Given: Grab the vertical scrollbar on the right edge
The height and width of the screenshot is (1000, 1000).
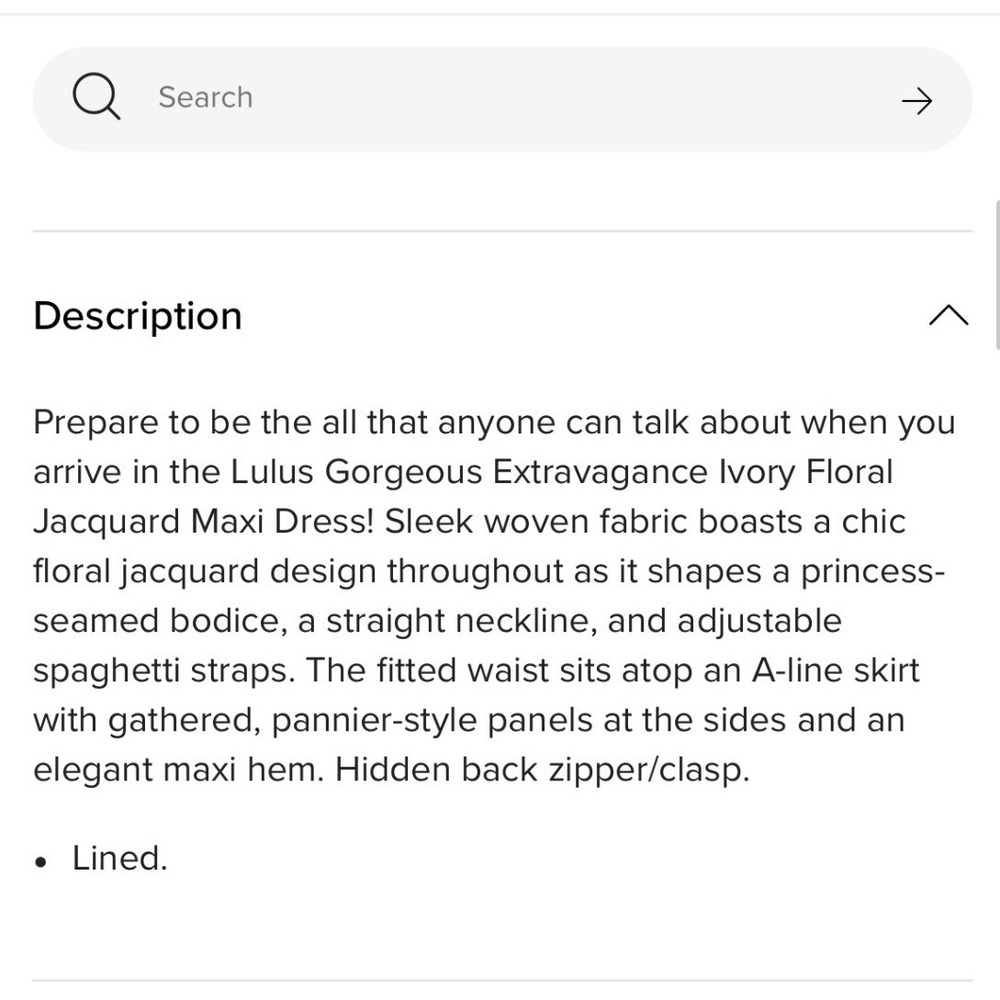Looking at the screenshot, I should click(x=997, y=274).
